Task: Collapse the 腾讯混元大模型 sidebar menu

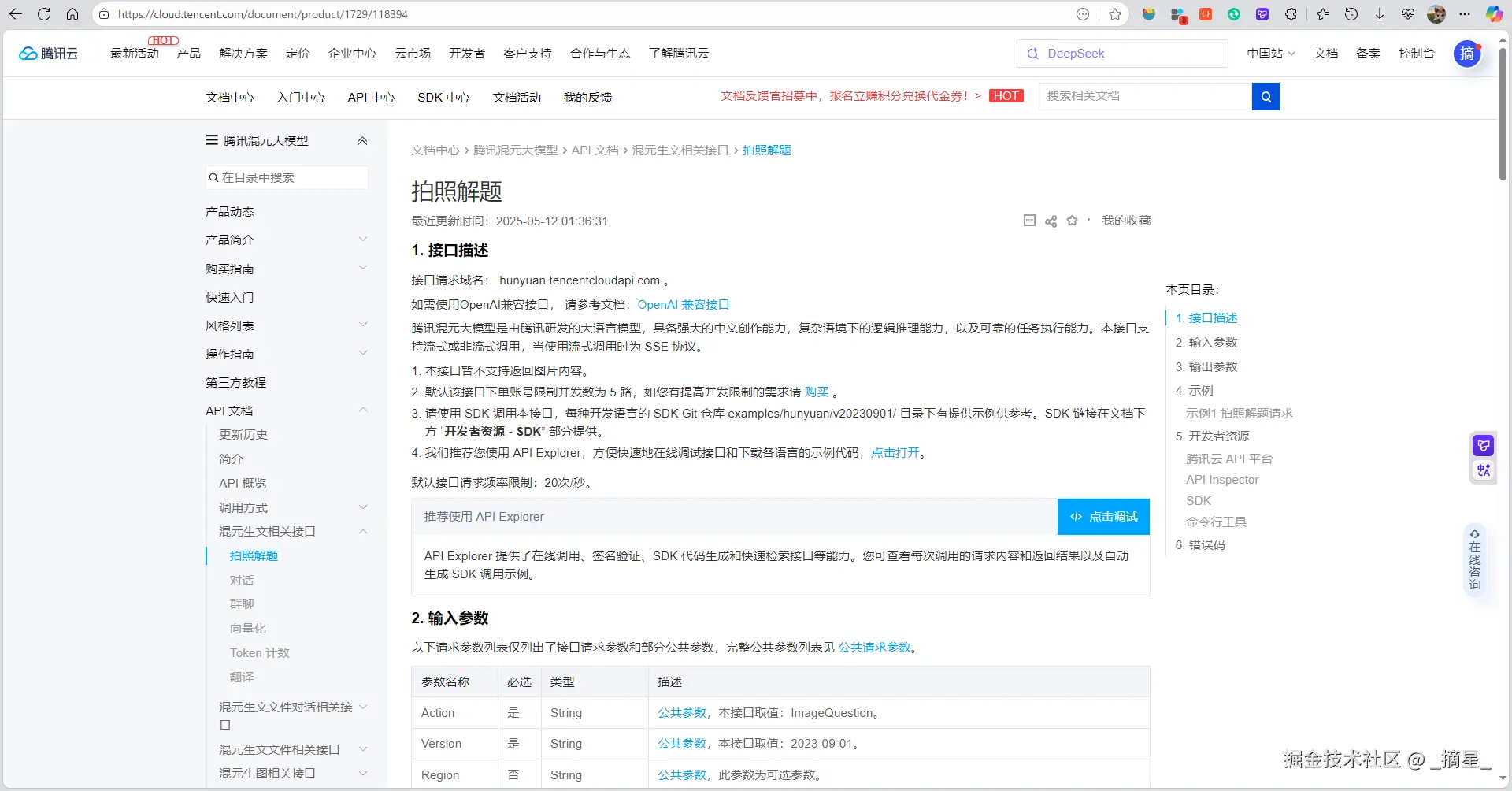Action: [362, 141]
